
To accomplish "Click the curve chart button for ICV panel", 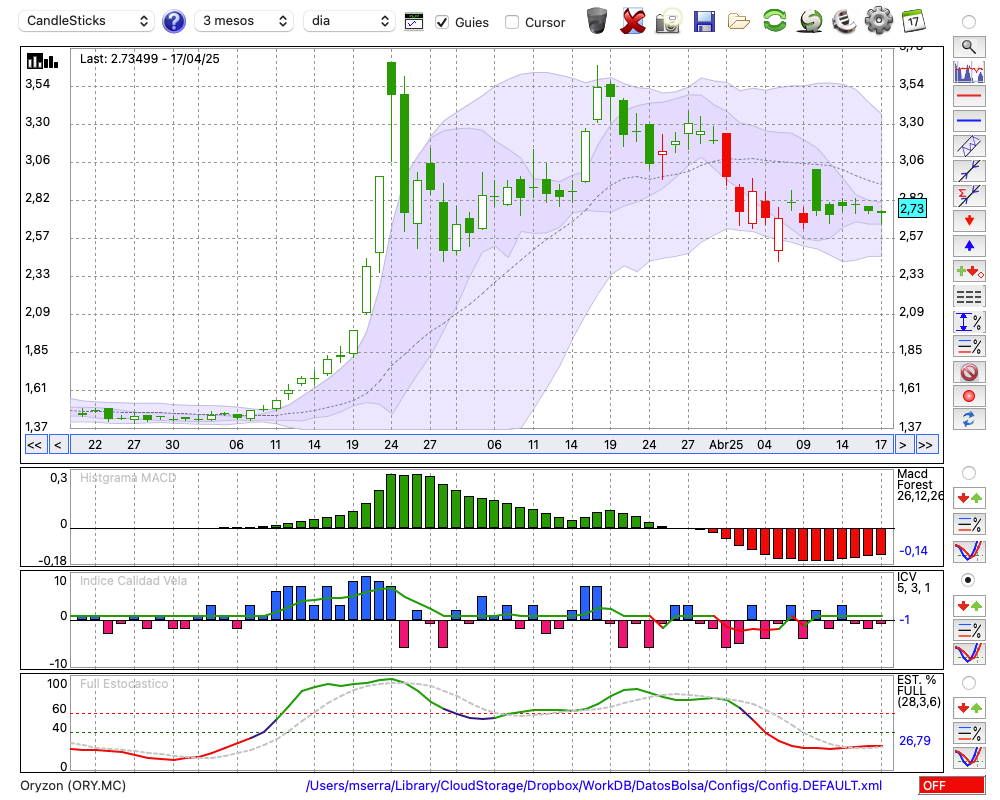I will tap(969, 654).
